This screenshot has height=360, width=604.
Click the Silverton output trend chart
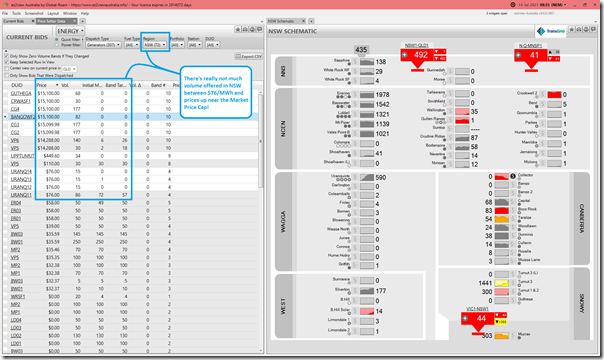click(x=367, y=291)
